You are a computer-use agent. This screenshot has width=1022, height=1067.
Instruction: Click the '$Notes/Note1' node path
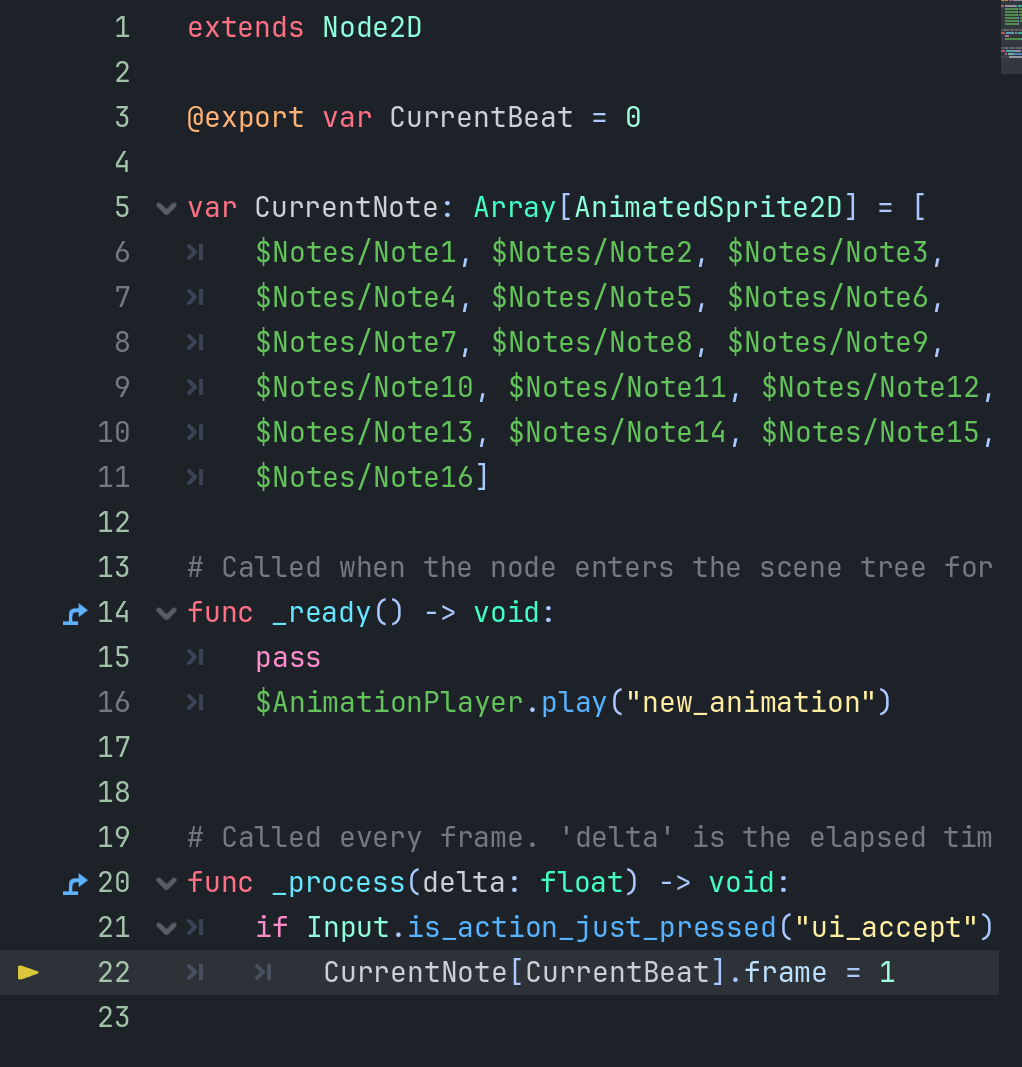coord(356,252)
